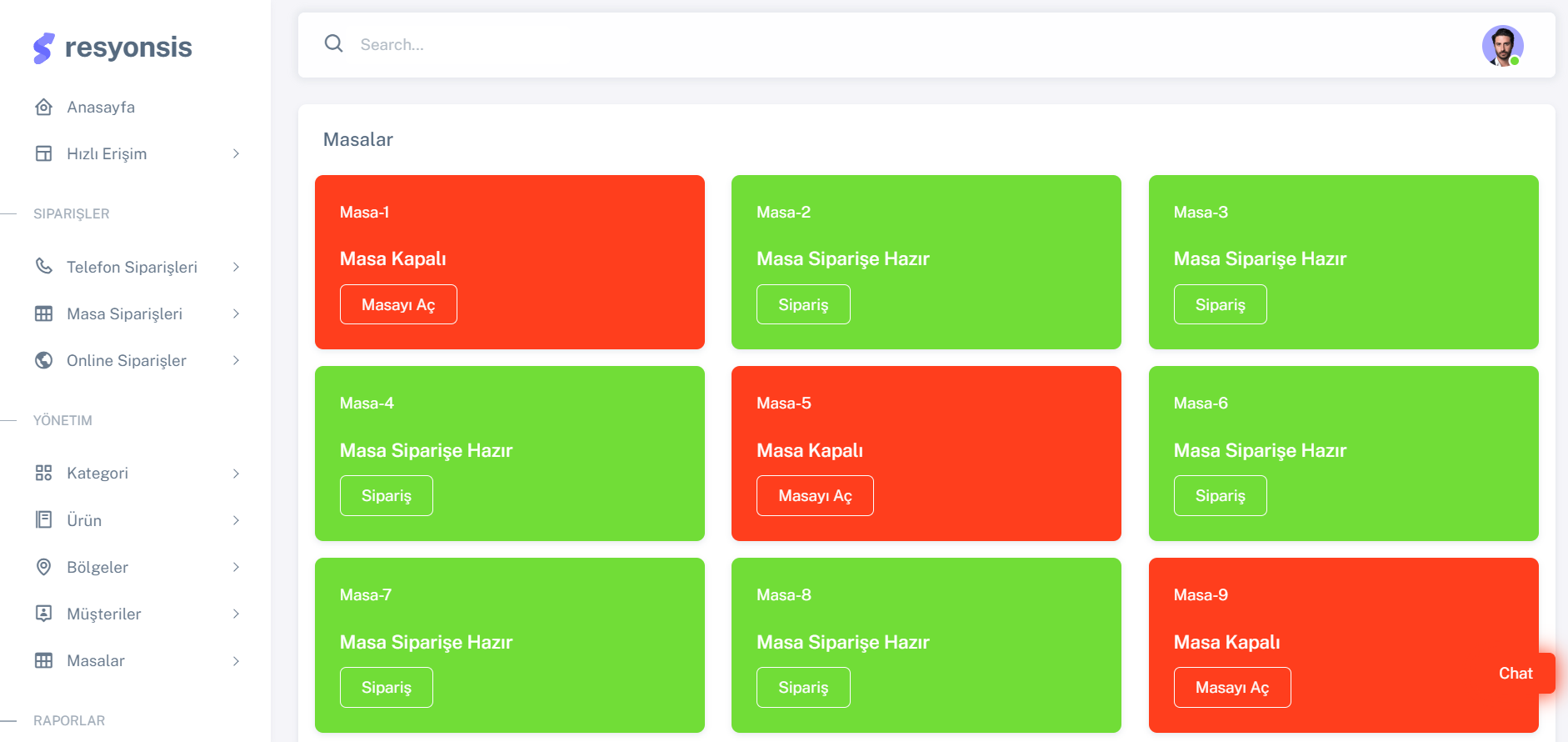Expand the Müşteriler chevron

point(237,614)
